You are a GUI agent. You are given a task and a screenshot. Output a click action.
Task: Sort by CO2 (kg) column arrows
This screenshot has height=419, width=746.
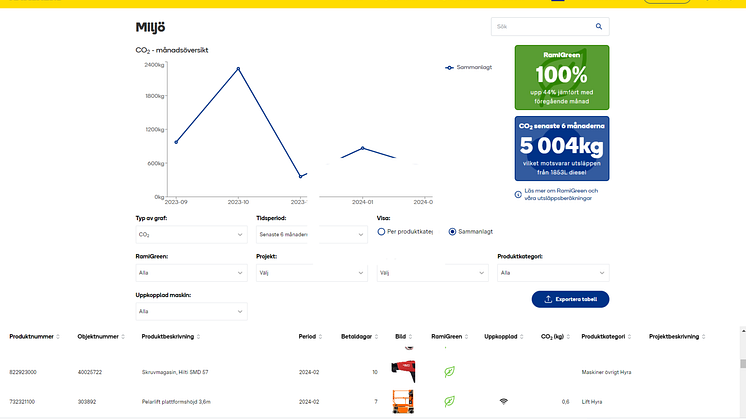point(568,337)
